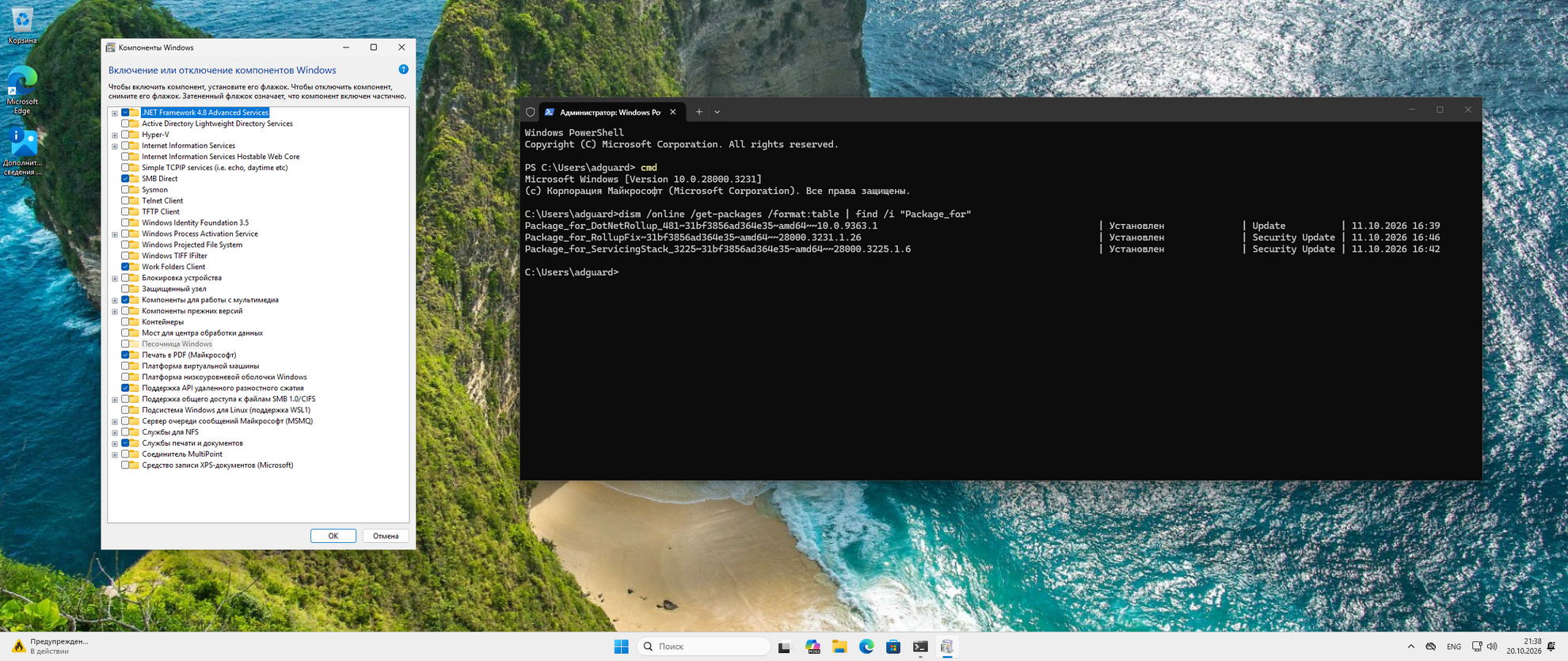Viewport: 1568px width, 661px height.
Task: Open File Explorer from the taskbar
Action: pos(839,647)
